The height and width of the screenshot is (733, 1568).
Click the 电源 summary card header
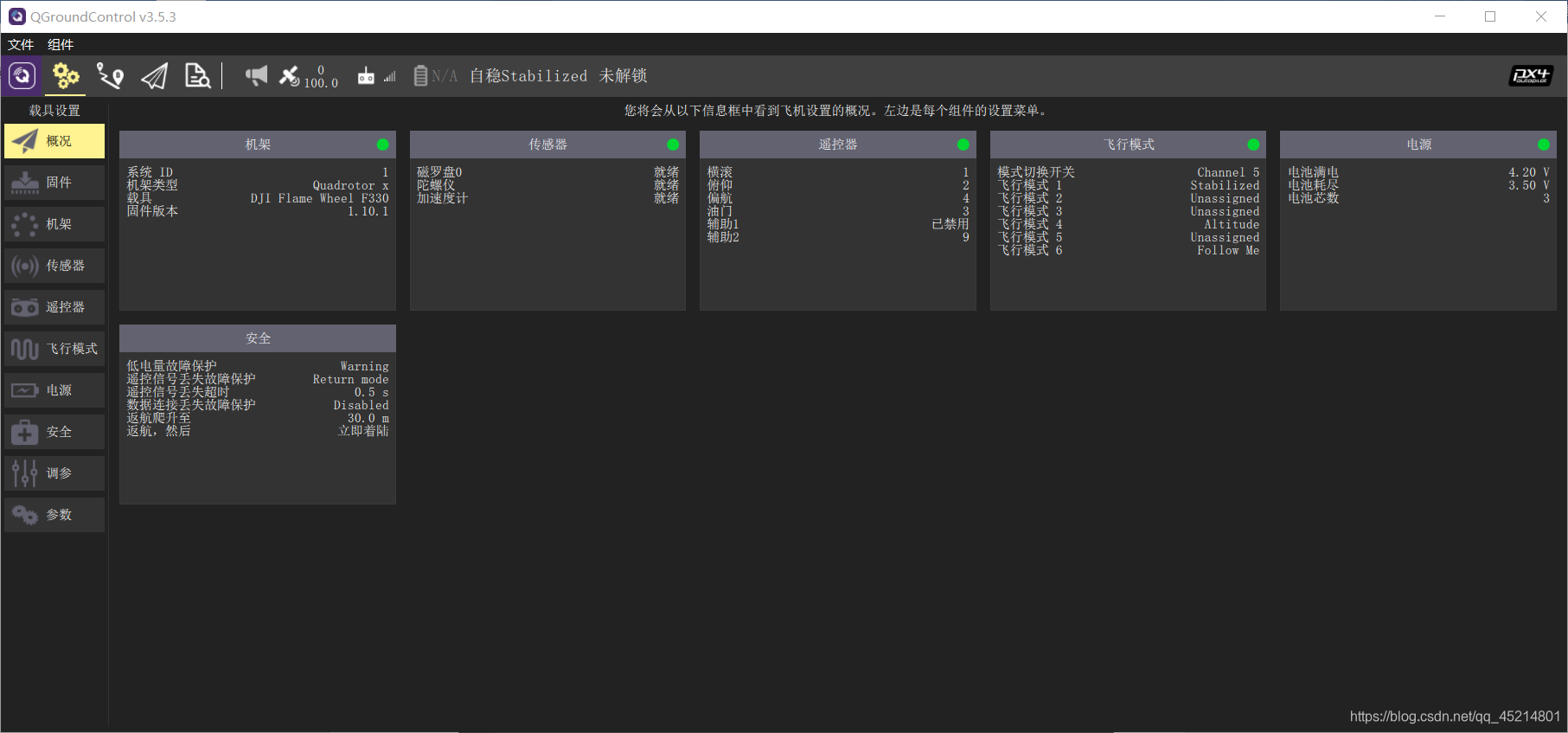pyautogui.click(x=1418, y=145)
